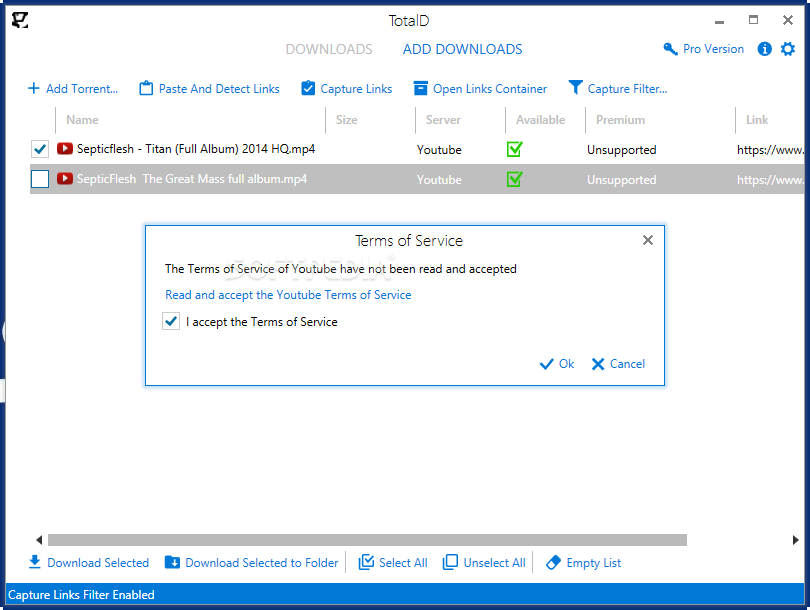The image size is (810, 610).
Task: Click the Pro Version key icon
Action: click(x=670, y=49)
